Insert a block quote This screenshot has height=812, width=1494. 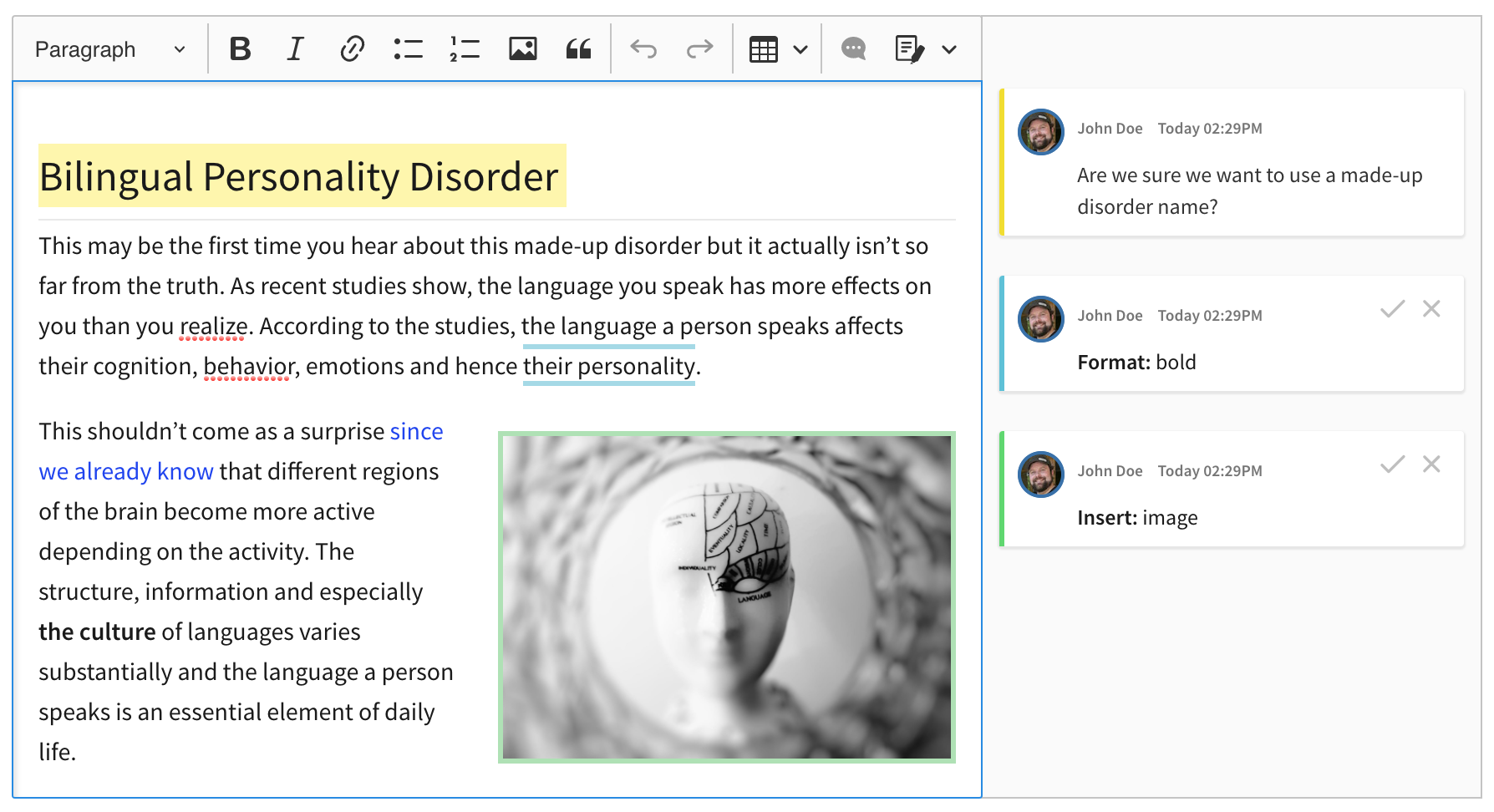(578, 48)
